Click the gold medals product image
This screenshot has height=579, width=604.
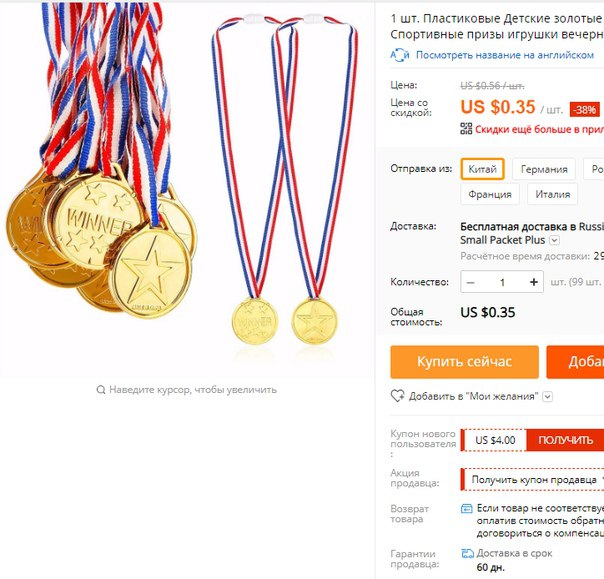[187, 189]
